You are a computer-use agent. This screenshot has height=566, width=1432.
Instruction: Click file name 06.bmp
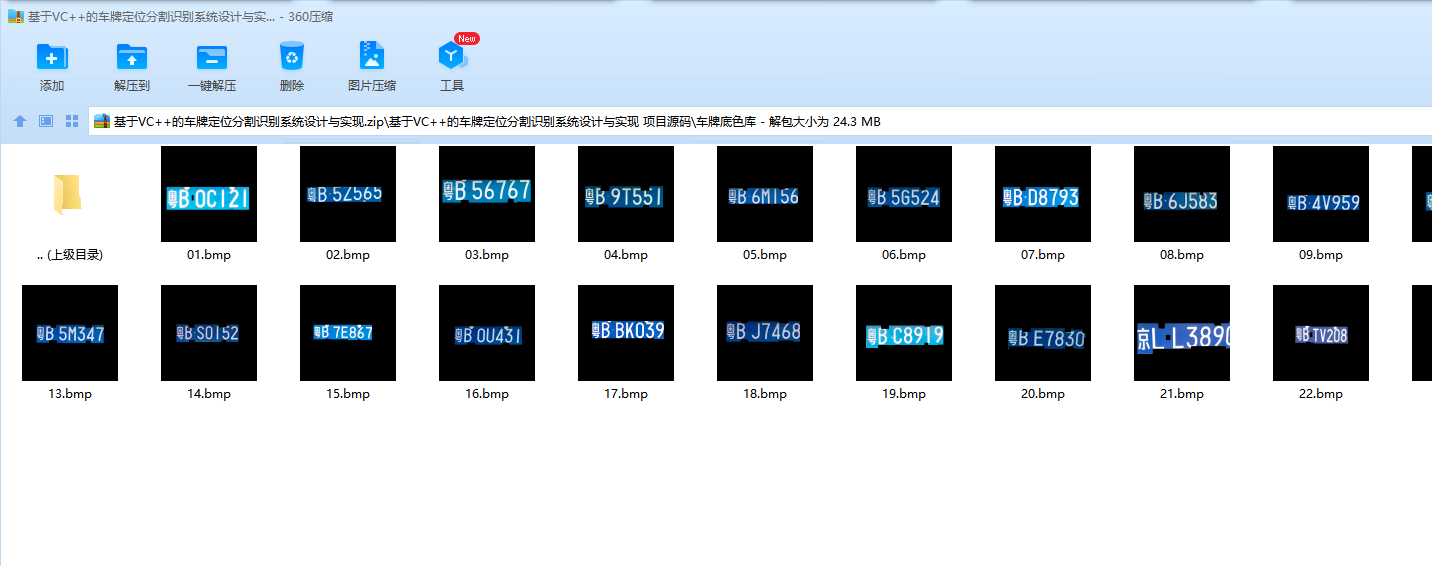(x=904, y=255)
